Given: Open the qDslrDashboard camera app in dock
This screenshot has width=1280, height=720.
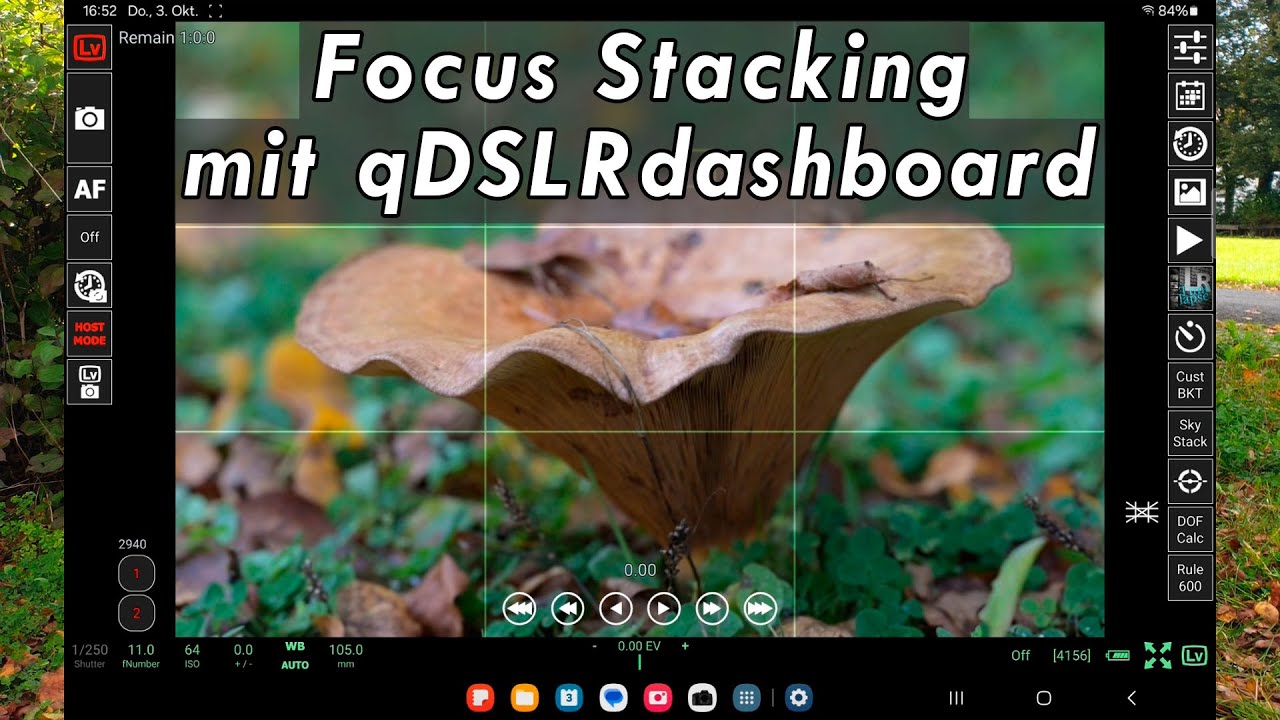Looking at the screenshot, I should point(702,698).
